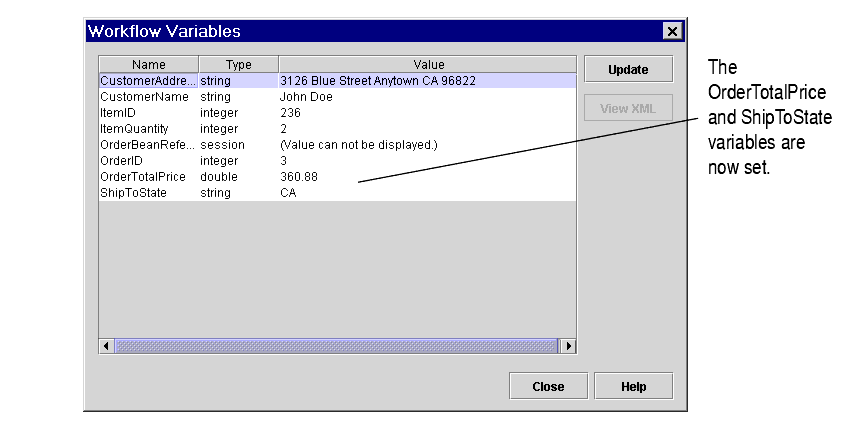Select the CustomerAddre... variable row
This screenshot has height=432, width=860.
tap(337, 81)
